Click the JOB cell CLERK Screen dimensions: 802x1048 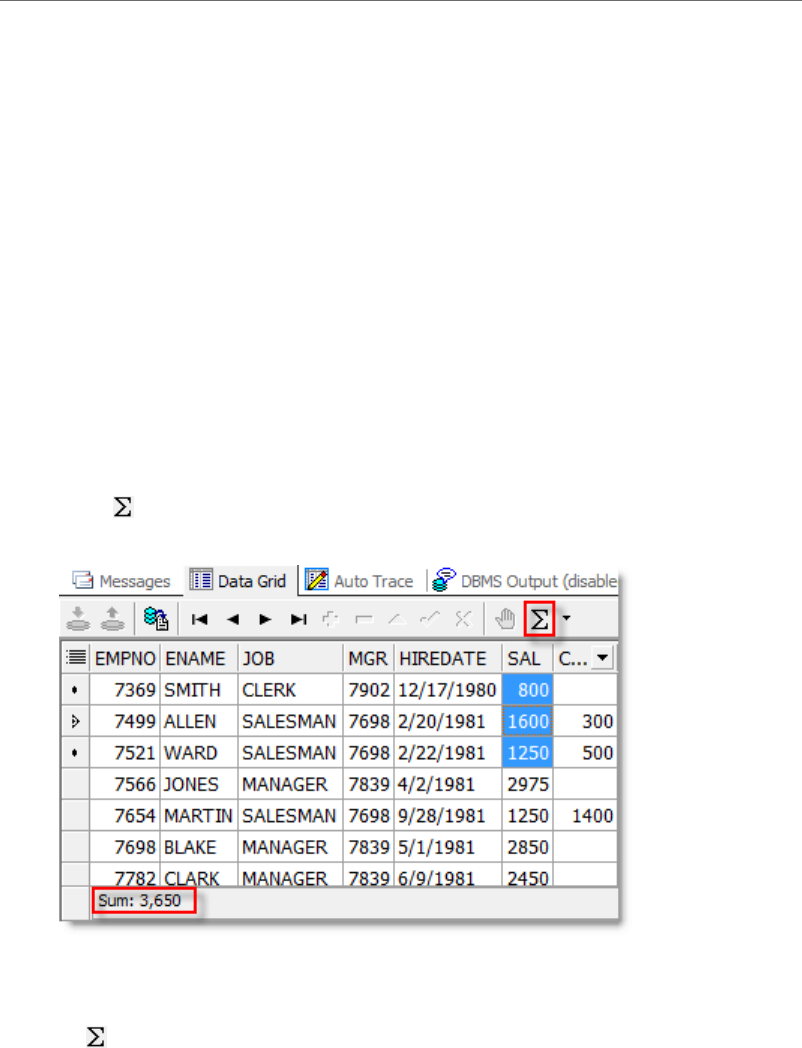(290, 690)
